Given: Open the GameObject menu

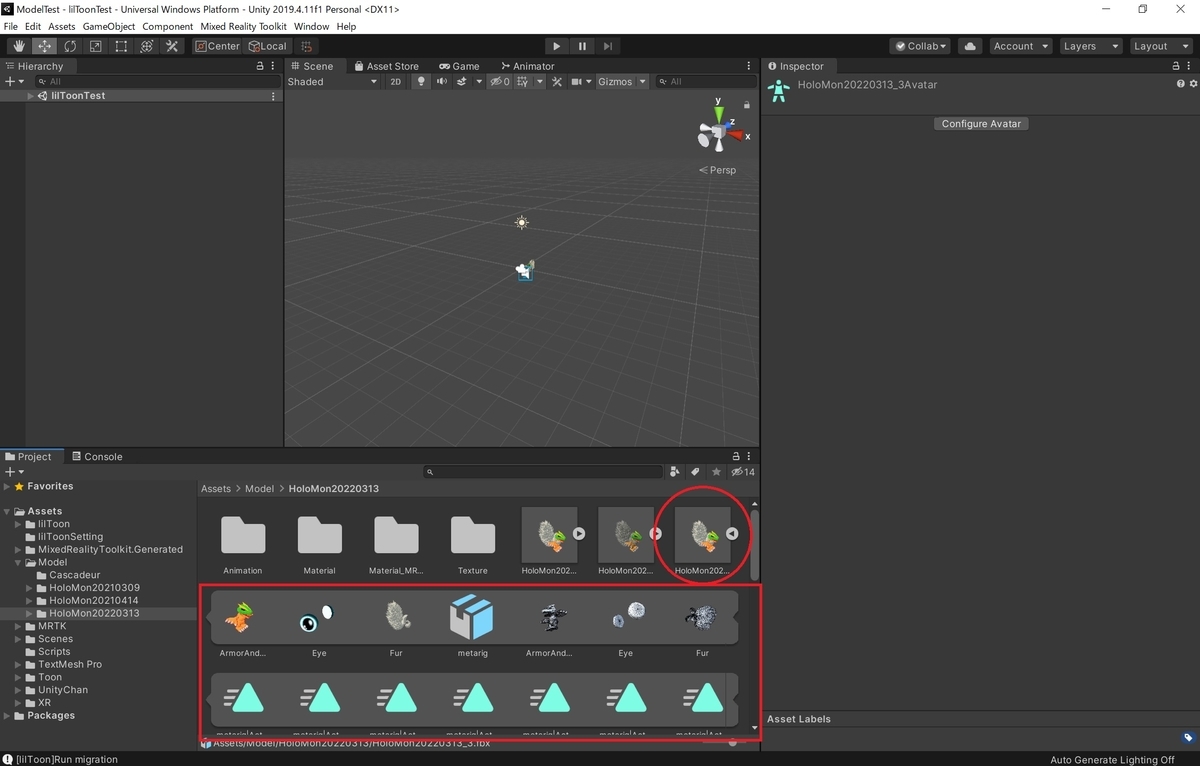Looking at the screenshot, I should (x=108, y=26).
